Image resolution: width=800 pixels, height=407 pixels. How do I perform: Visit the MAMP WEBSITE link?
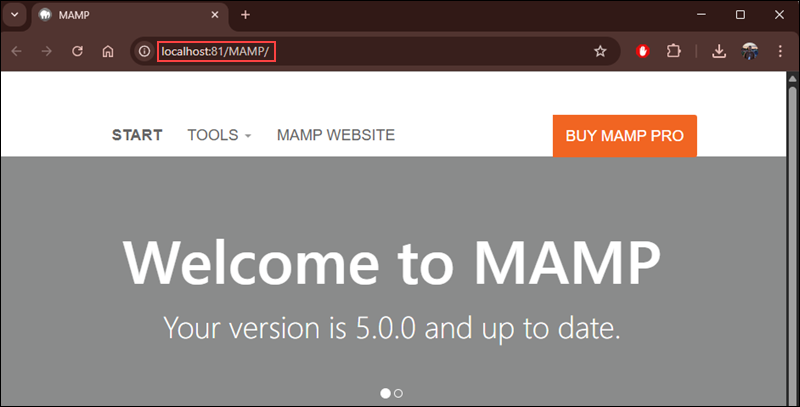(x=336, y=135)
